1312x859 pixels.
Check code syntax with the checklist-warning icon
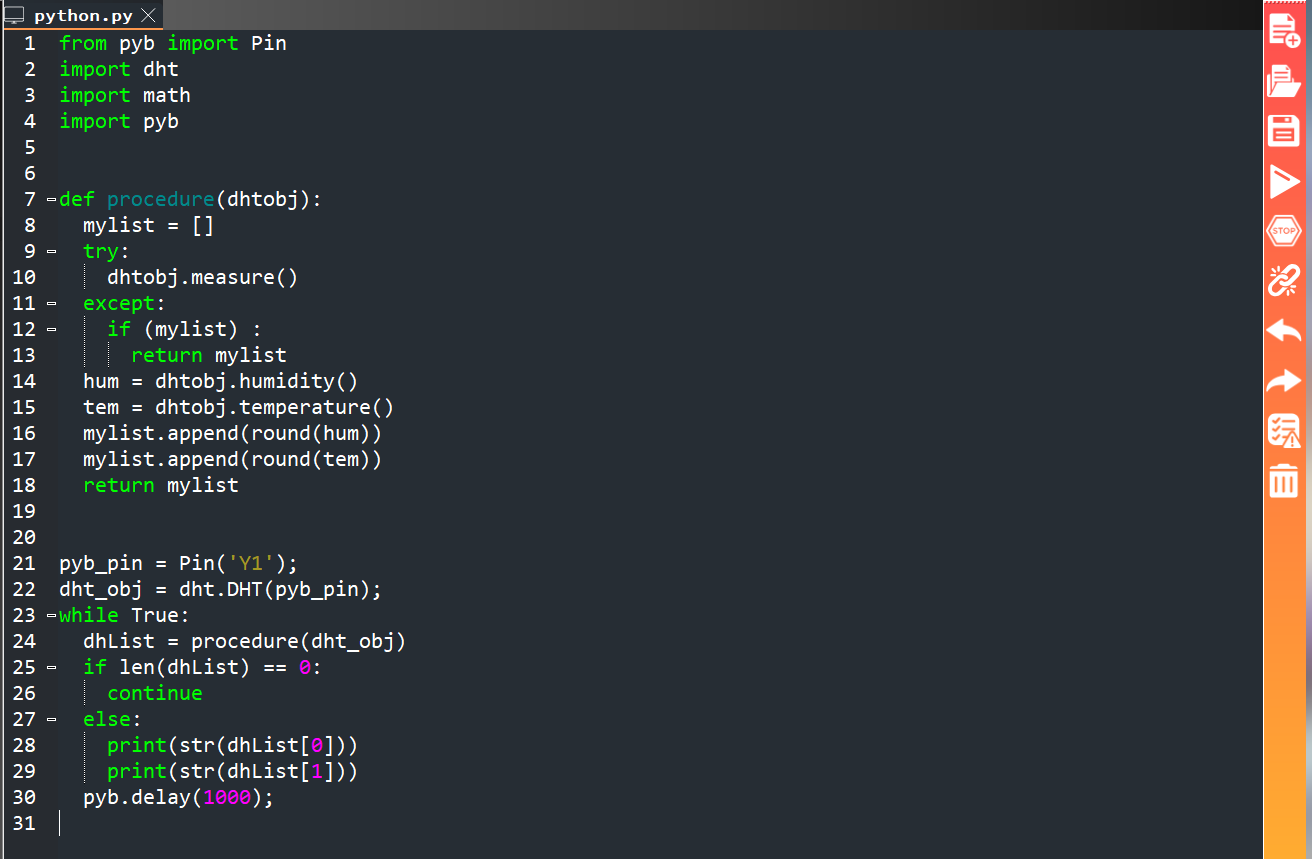[1284, 431]
